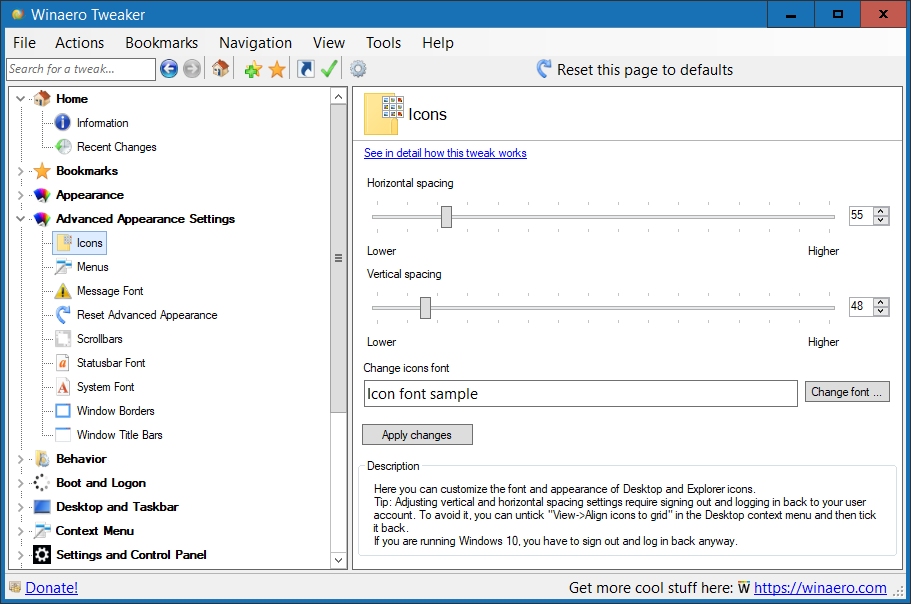This screenshot has height=604, width=911.
Task: Collapse the Advanced Appearance Settings node
Action: tap(20, 219)
